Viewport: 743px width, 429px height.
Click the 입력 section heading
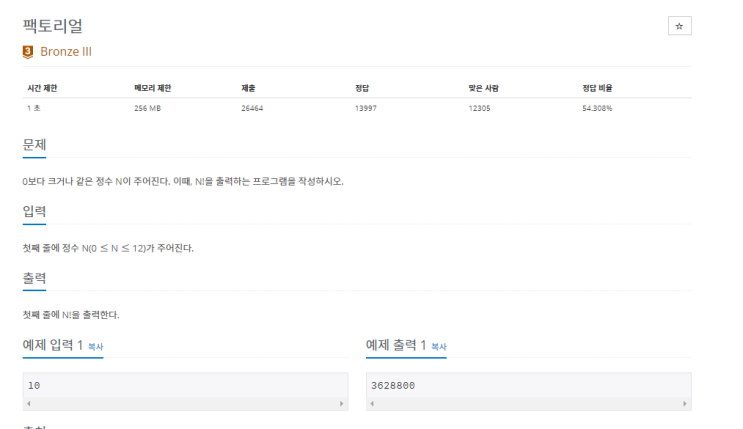[x=34, y=211]
